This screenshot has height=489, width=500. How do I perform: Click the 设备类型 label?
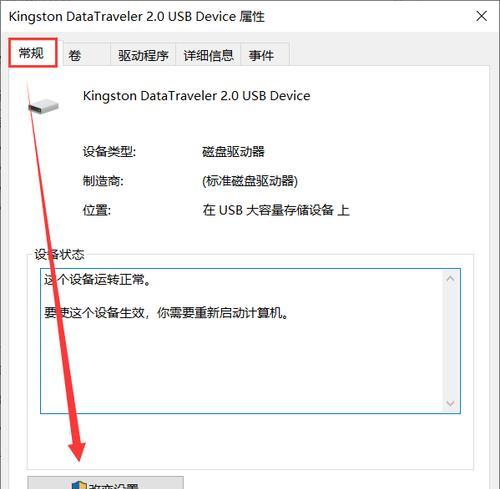click(109, 152)
